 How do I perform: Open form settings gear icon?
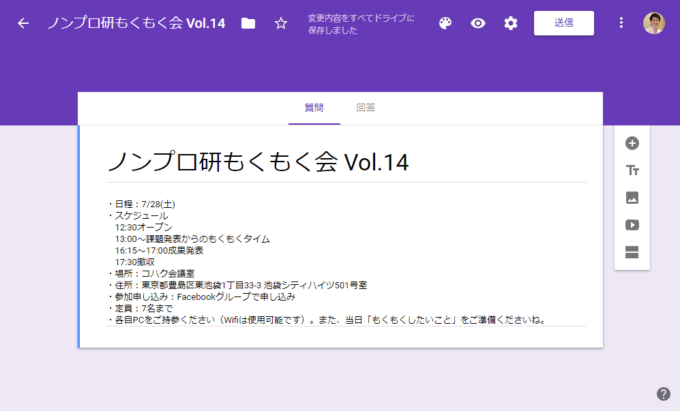click(510, 23)
